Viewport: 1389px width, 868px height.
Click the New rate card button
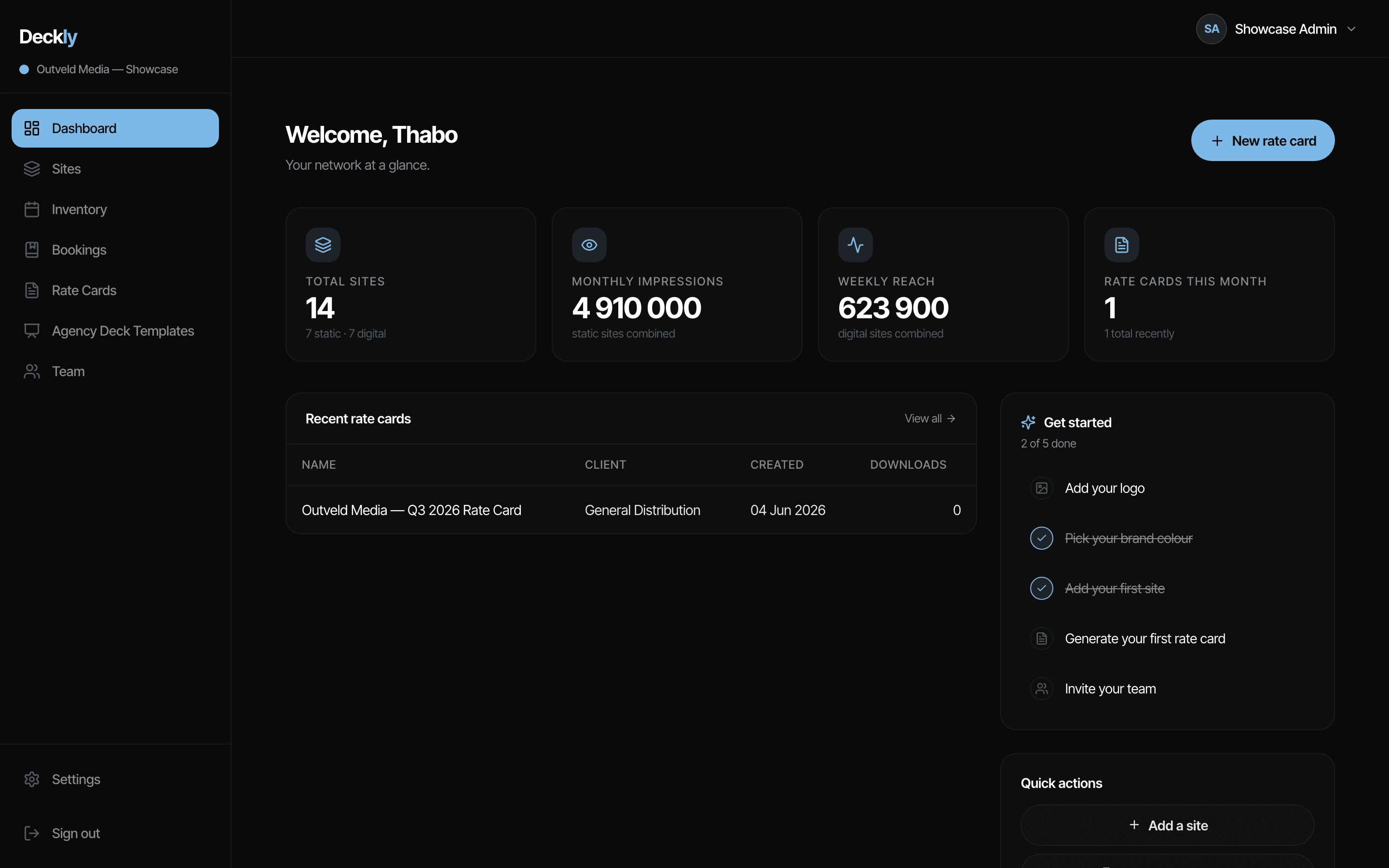(x=1263, y=141)
